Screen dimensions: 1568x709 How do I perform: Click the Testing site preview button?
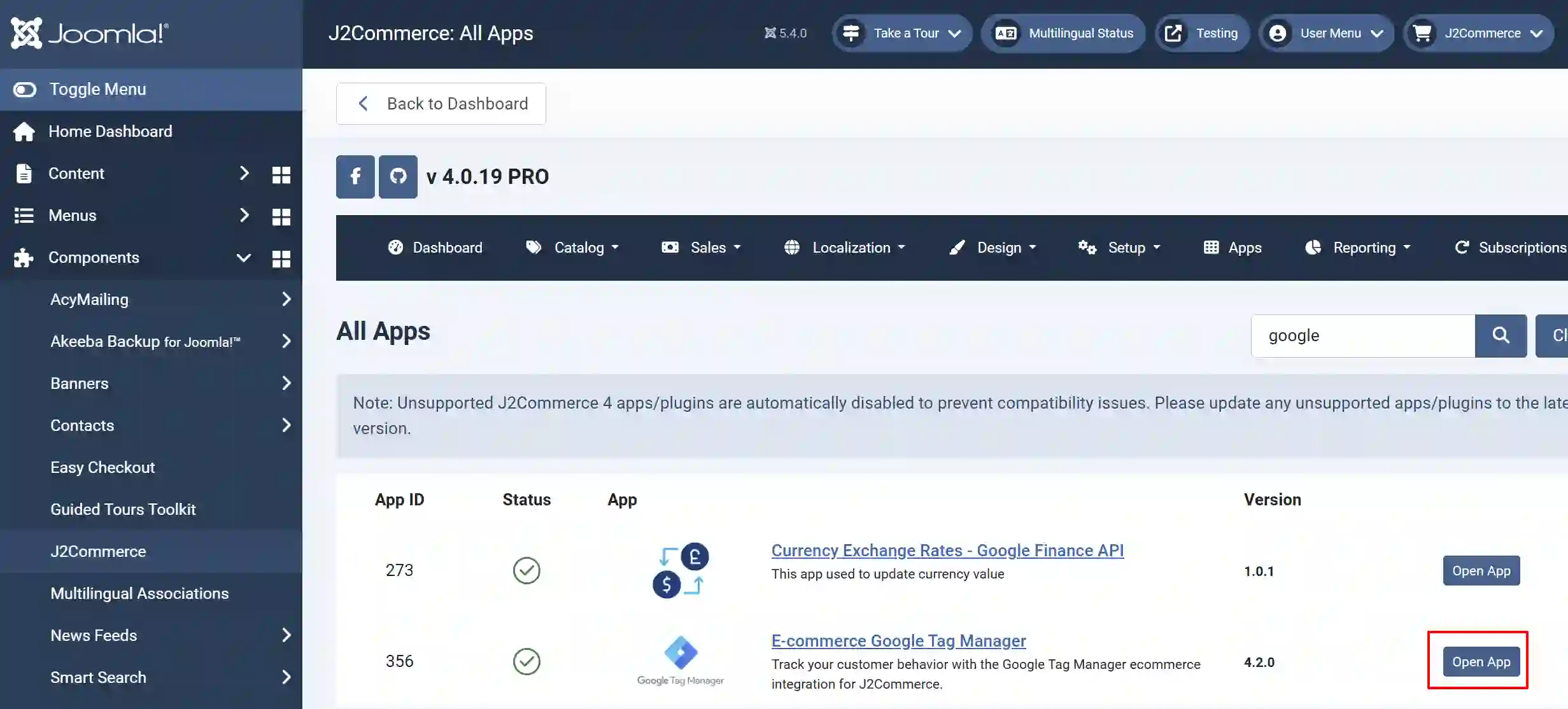(x=1203, y=33)
